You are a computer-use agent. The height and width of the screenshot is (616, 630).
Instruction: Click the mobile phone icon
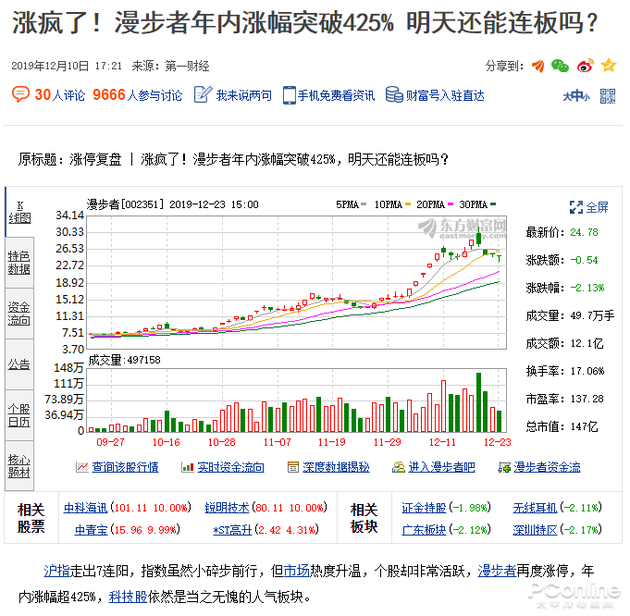289,95
